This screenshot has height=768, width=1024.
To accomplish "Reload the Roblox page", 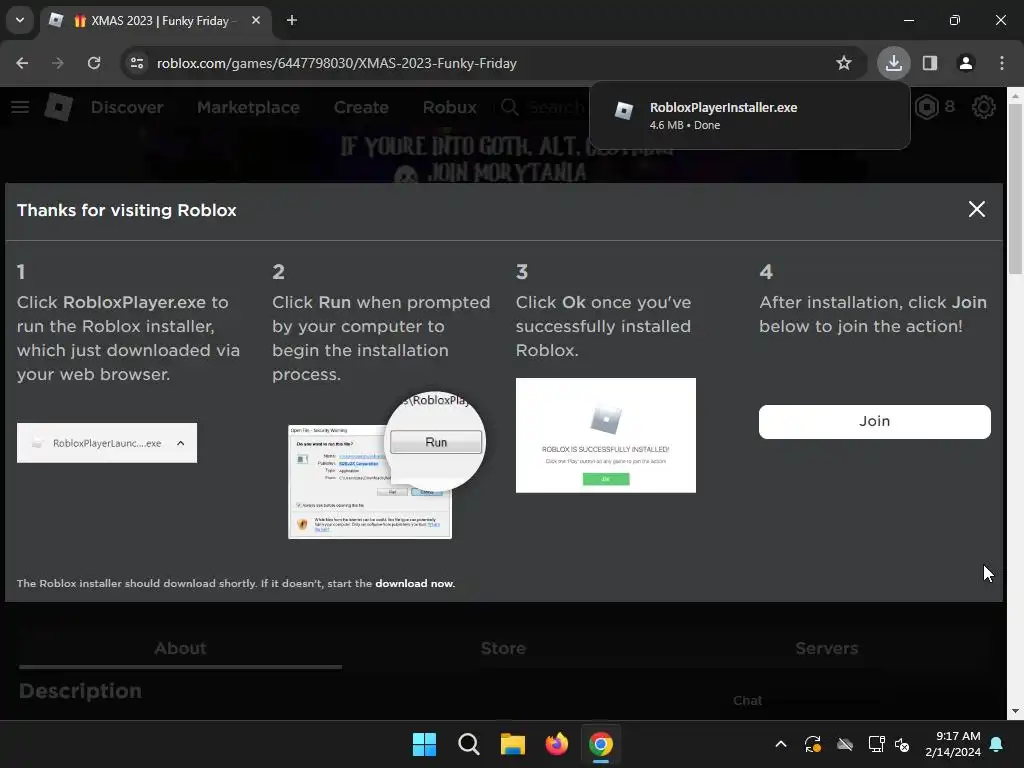I will [94, 63].
